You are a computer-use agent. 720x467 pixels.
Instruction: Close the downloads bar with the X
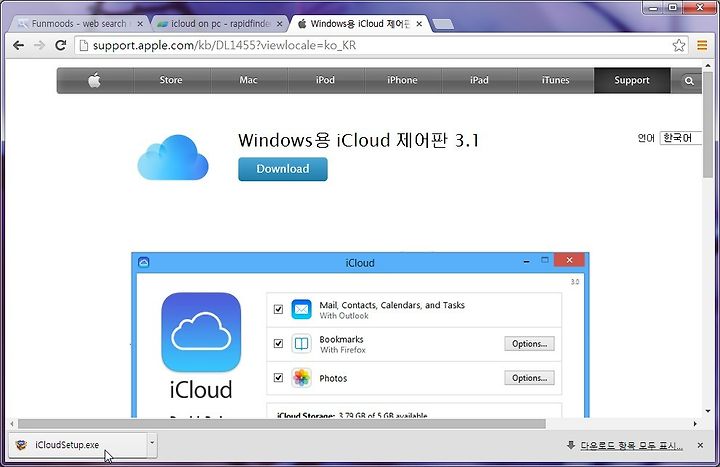tap(700, 445)
